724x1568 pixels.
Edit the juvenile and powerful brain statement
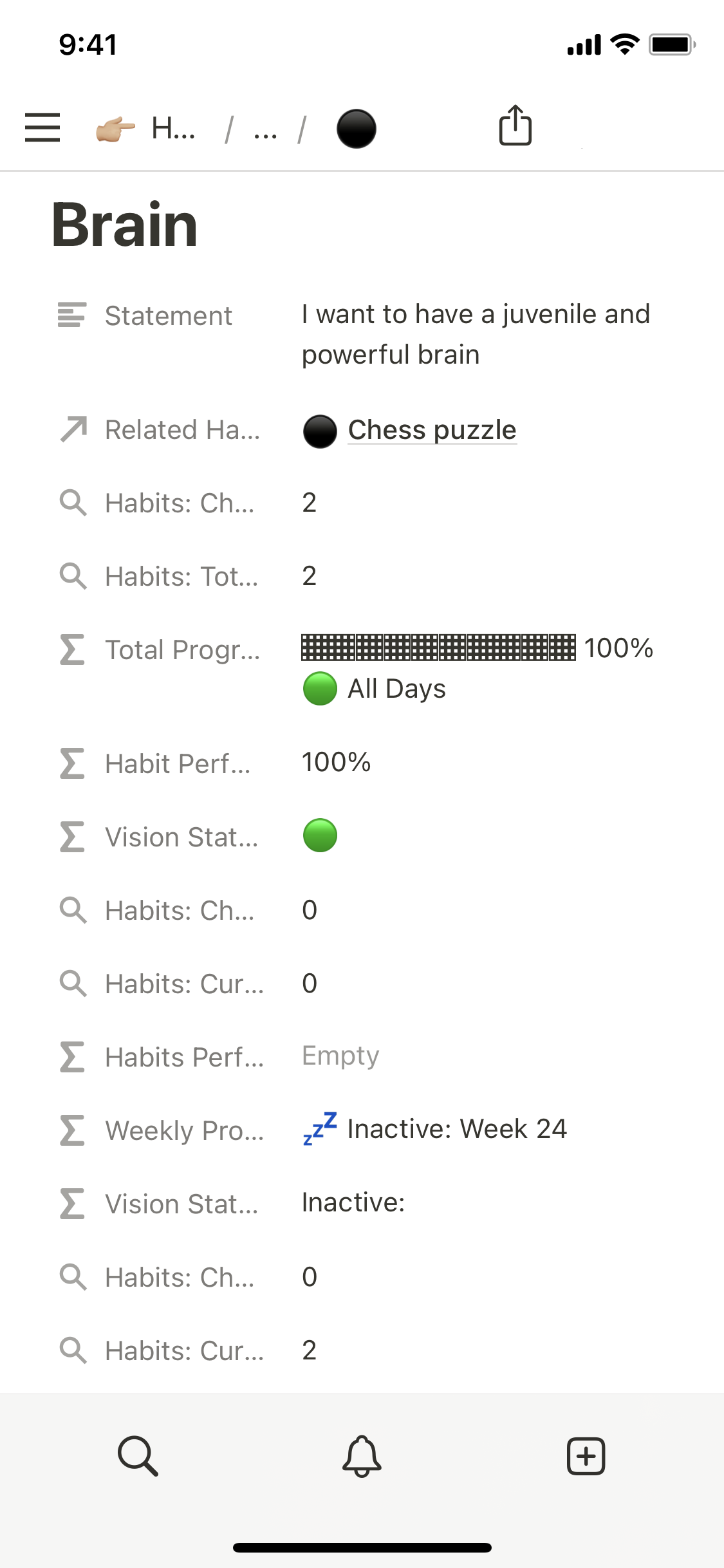[476, 334]
